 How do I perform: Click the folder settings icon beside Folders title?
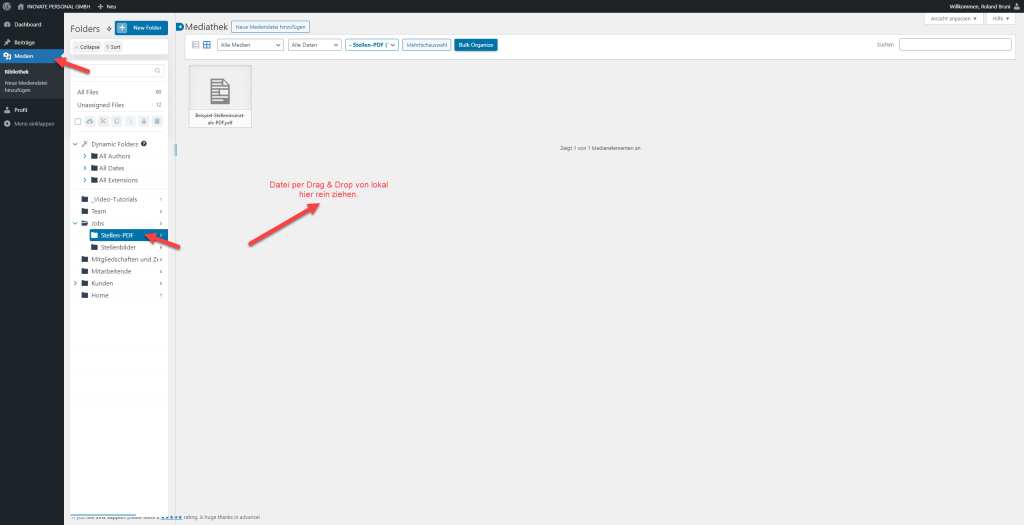[109, 28]
